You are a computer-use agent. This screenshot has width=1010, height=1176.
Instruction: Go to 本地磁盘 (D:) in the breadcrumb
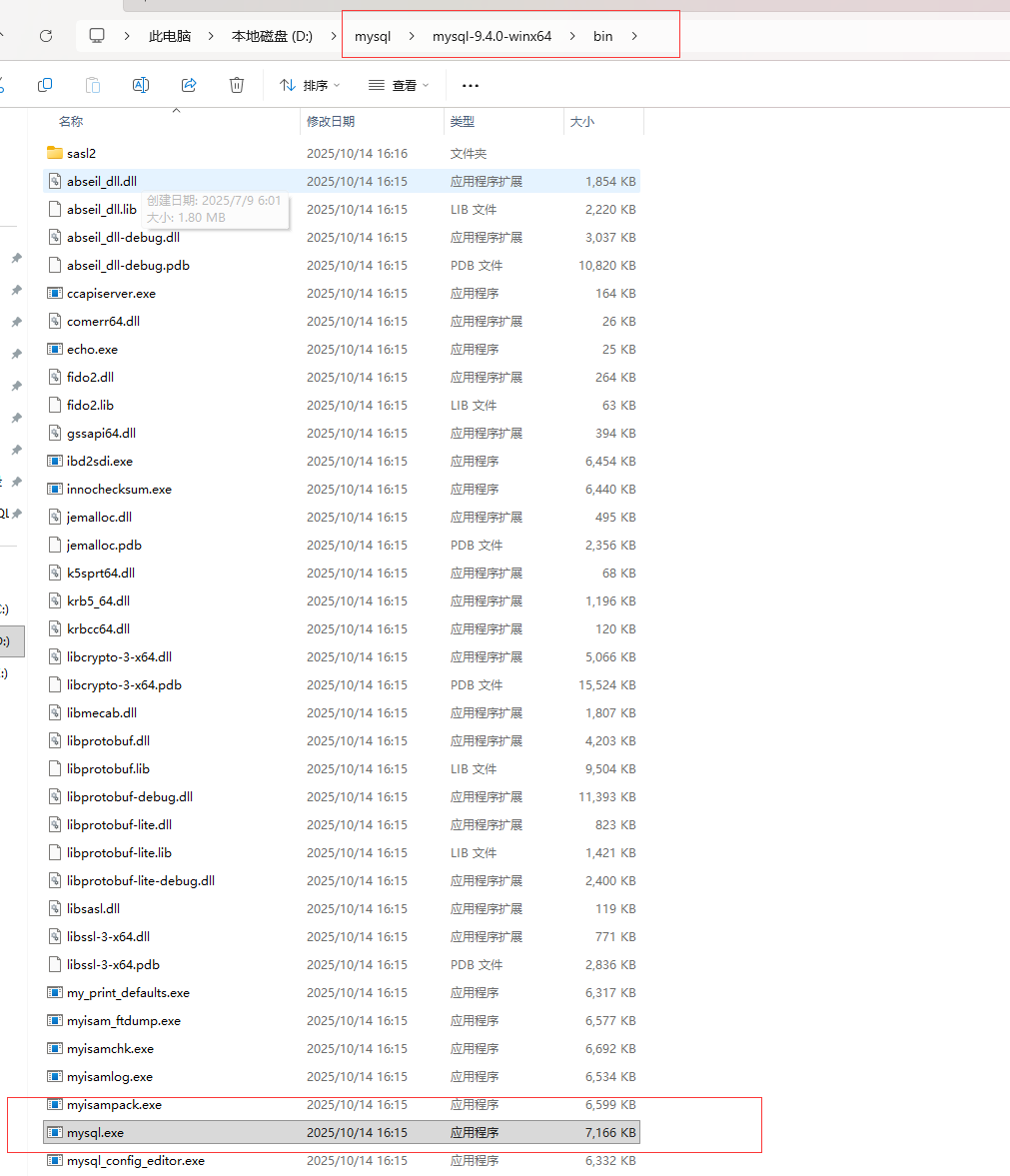point(272,36)
